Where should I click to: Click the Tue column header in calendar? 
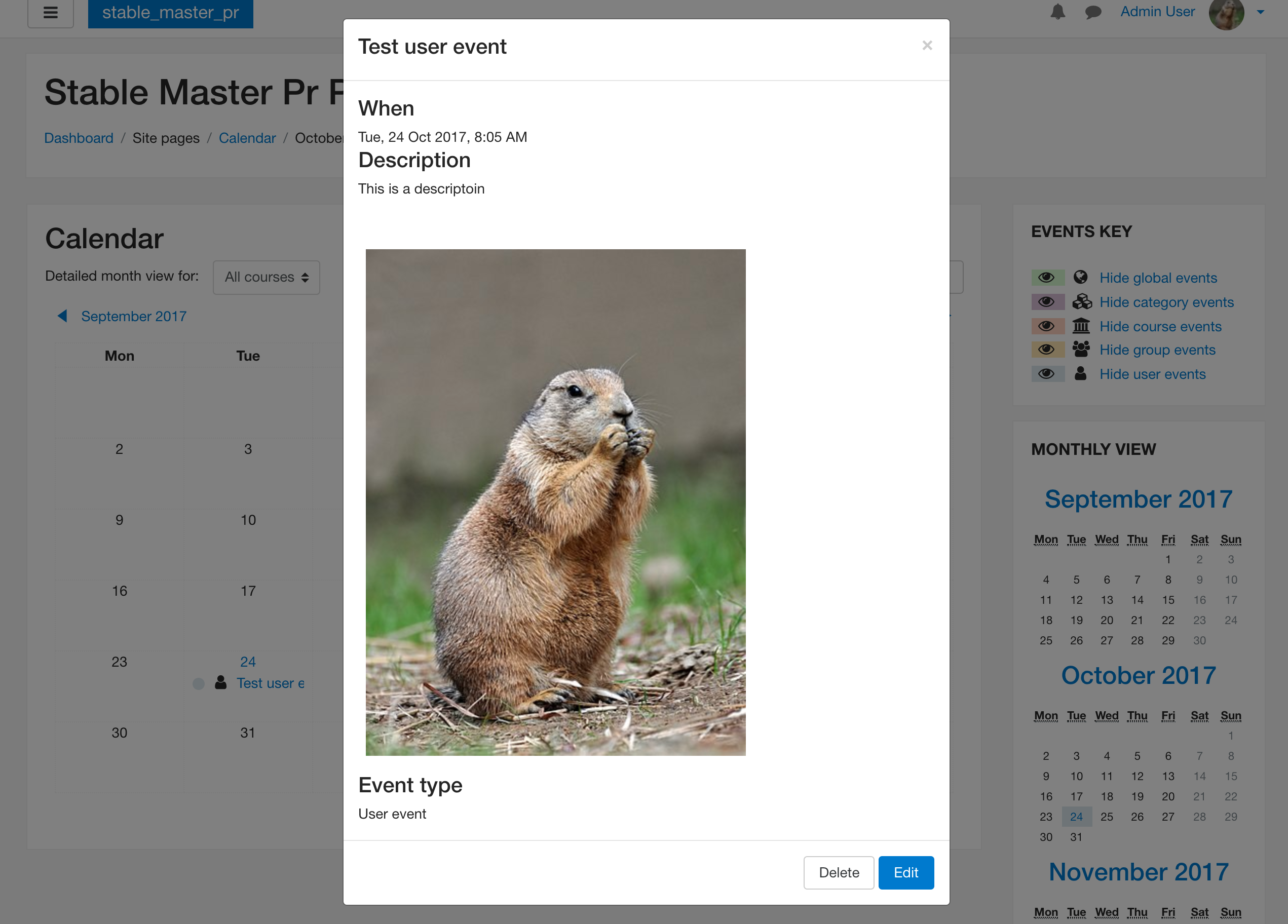coord(248,356)
